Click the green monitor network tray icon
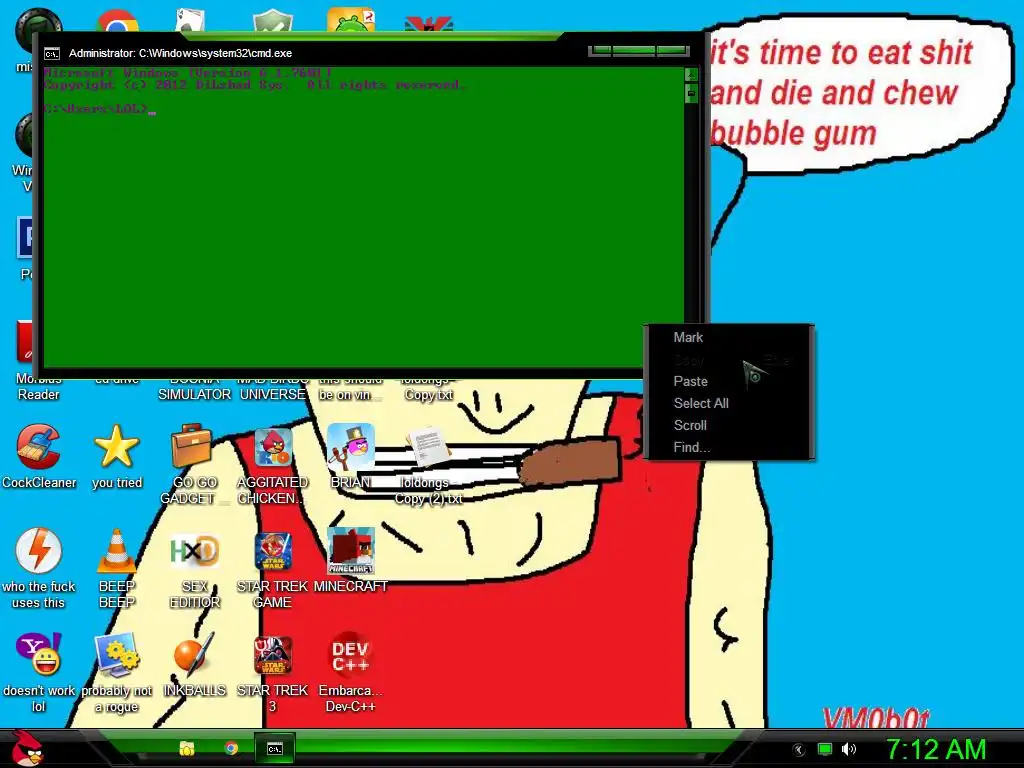Image resolution: width=1024 pixels, height=768 pixels. (825, 749)
